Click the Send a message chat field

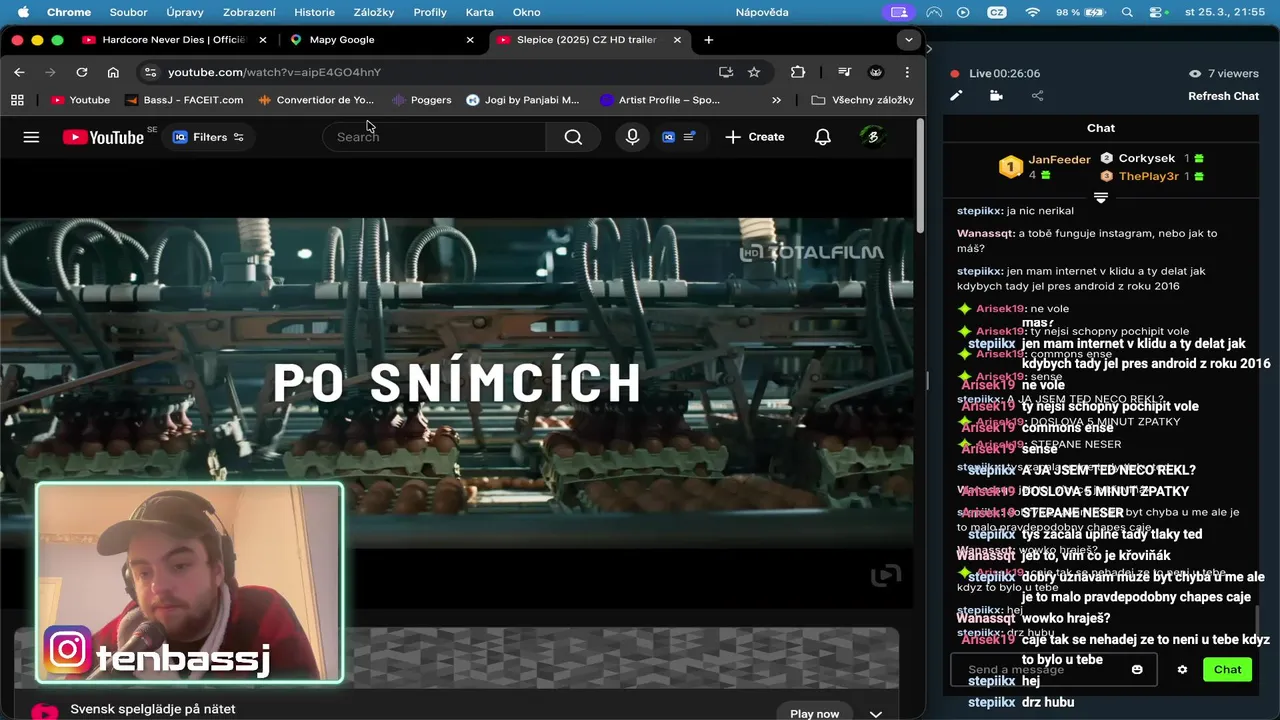(x=1053, y=669)
